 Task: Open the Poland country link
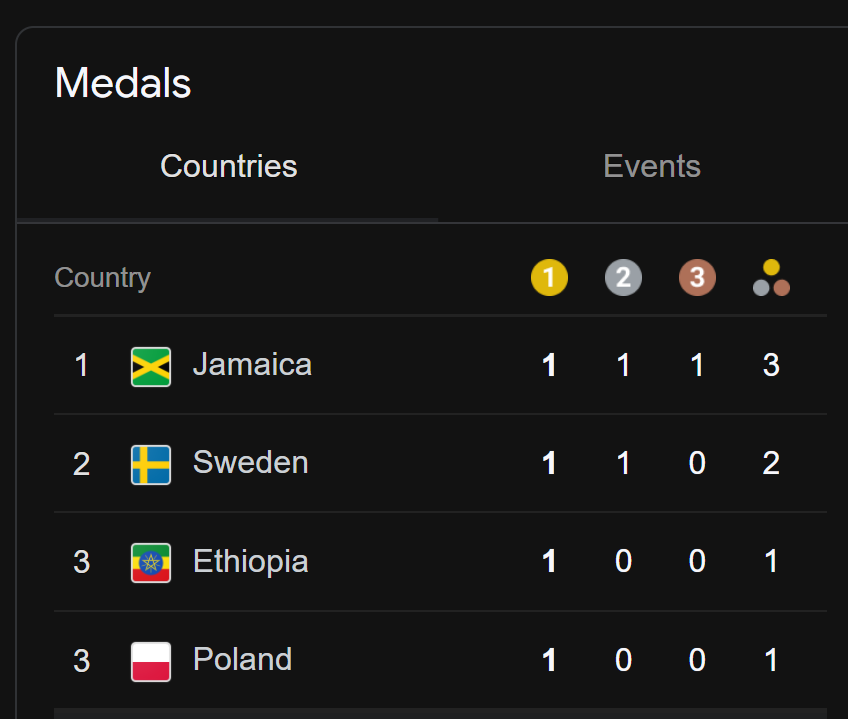(x=242, y=659)
